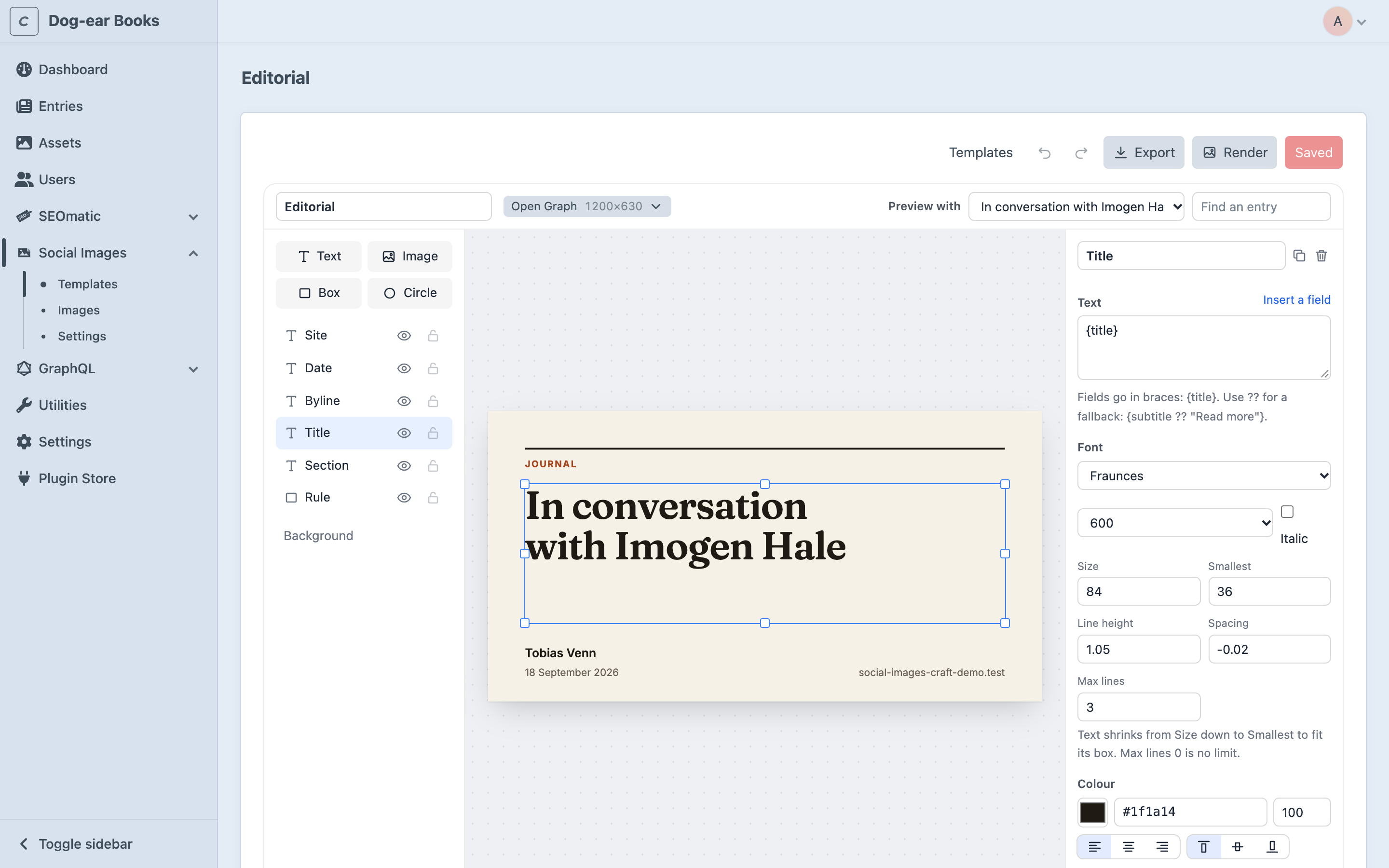Align text to top vertically
Viewport: 1389px width, 868px height.
tap(1204, 846)
